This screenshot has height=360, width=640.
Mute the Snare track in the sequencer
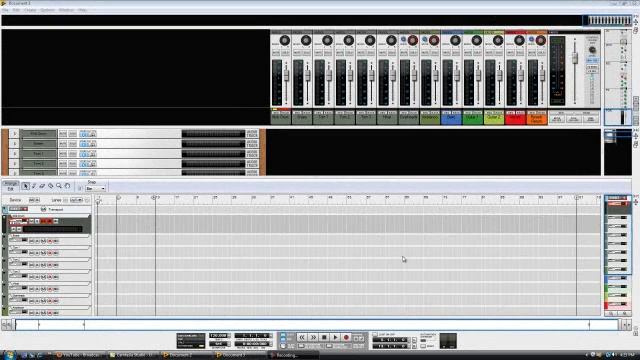tap(31, 241)
